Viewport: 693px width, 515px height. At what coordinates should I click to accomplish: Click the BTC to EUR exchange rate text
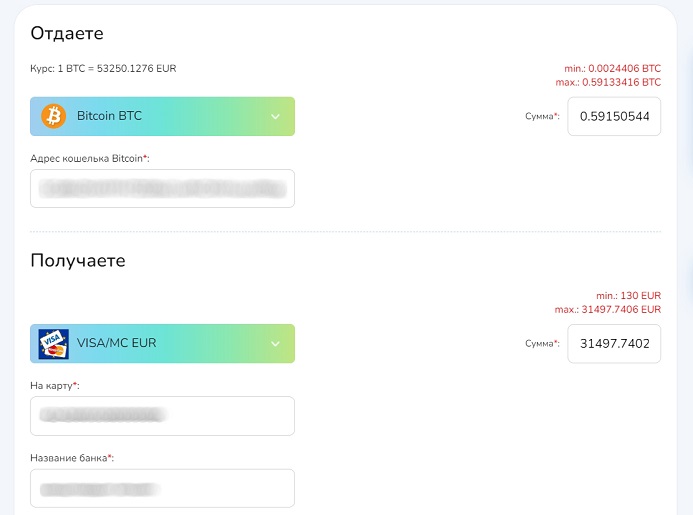[103, 68]
